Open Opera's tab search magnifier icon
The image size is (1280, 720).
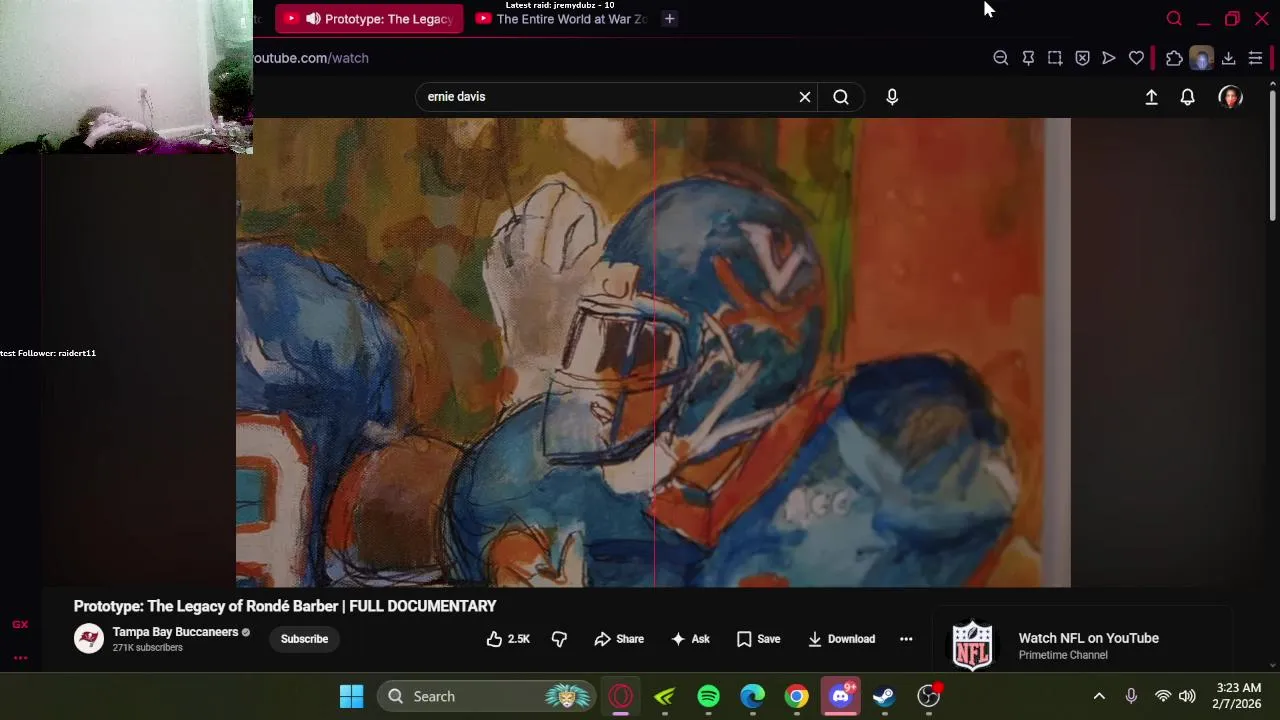(1174, 19)
